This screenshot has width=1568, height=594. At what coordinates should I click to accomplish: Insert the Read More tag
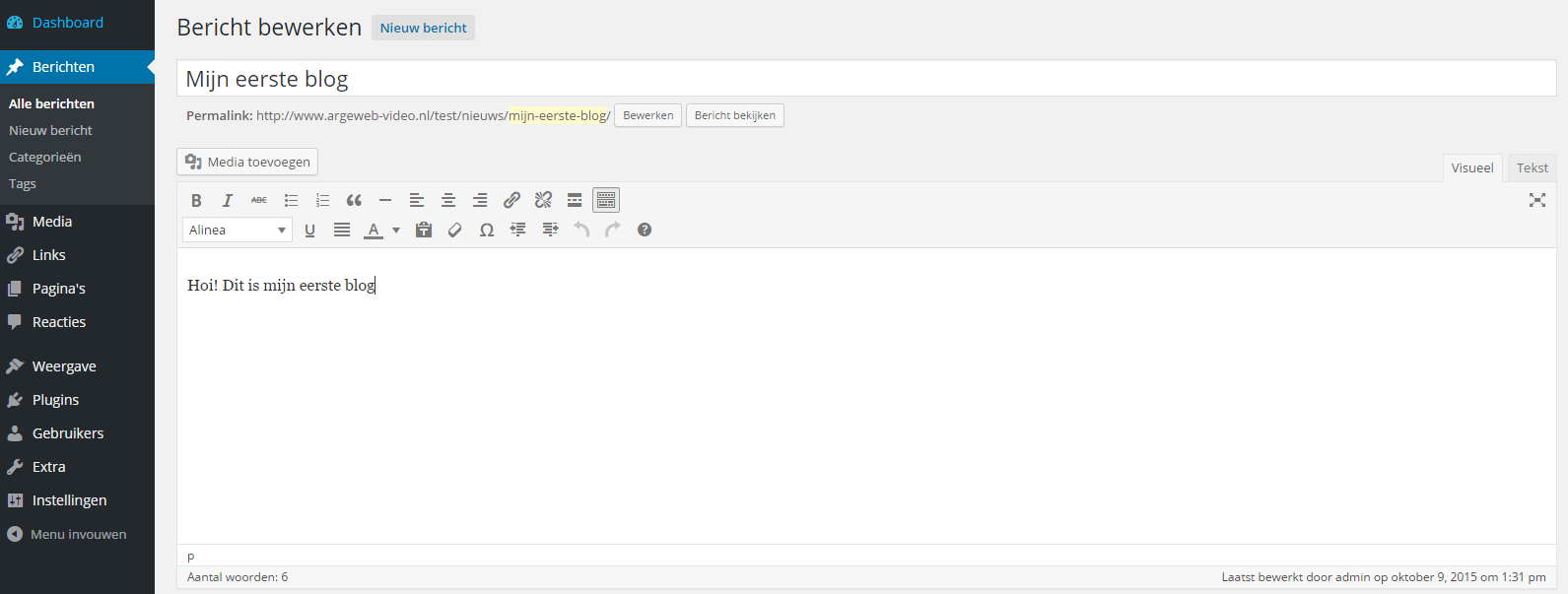click(575, 200)
